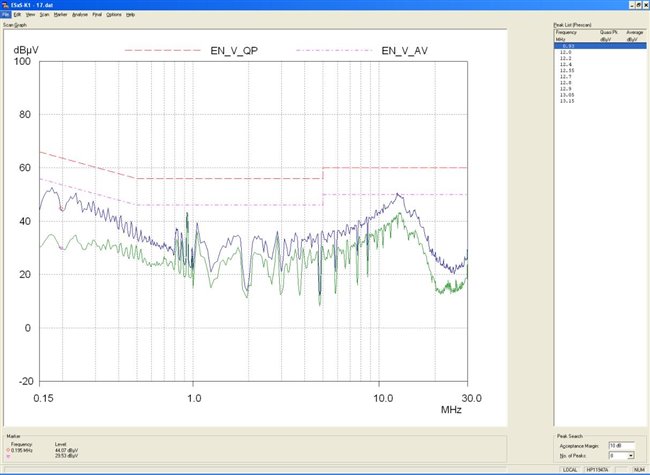Open the Options menu

click(114, 16)
